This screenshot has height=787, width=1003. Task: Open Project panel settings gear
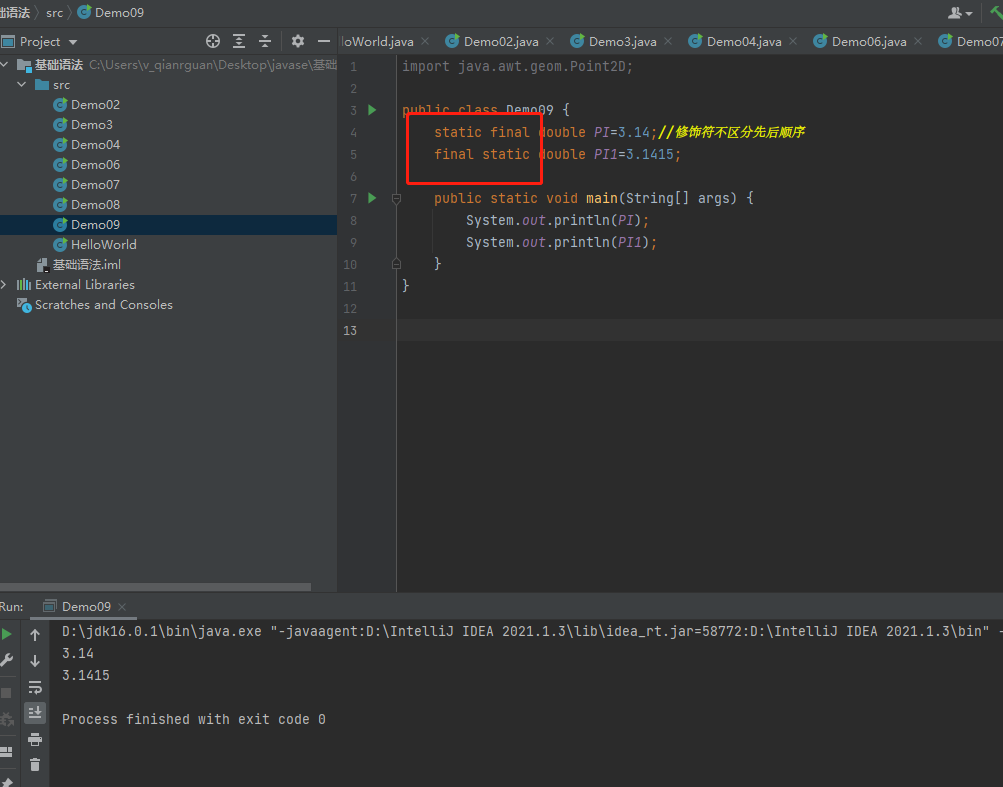pyautogui.click(x=297, y=42)
